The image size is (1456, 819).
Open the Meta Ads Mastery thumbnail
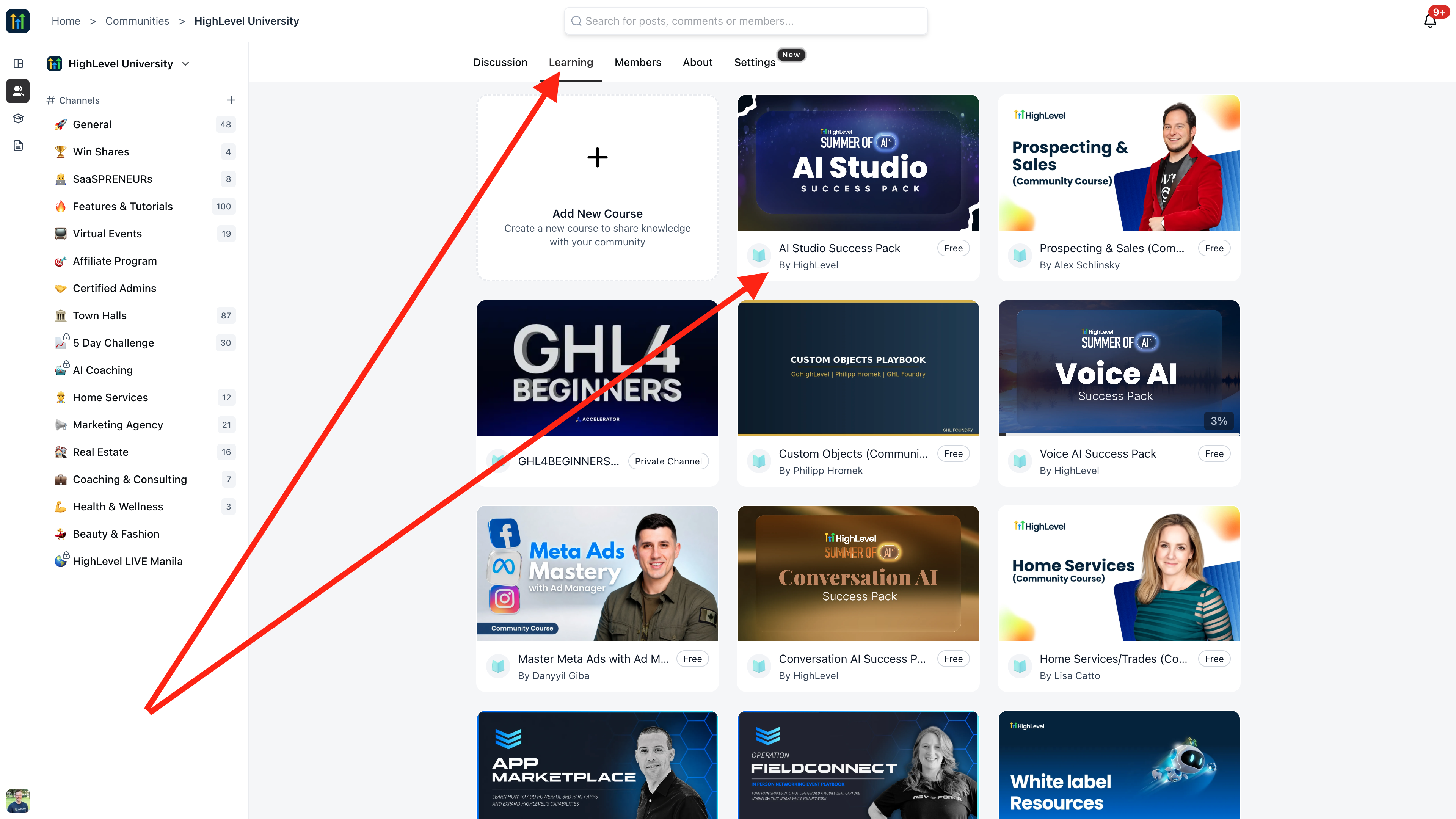point(598,574)
